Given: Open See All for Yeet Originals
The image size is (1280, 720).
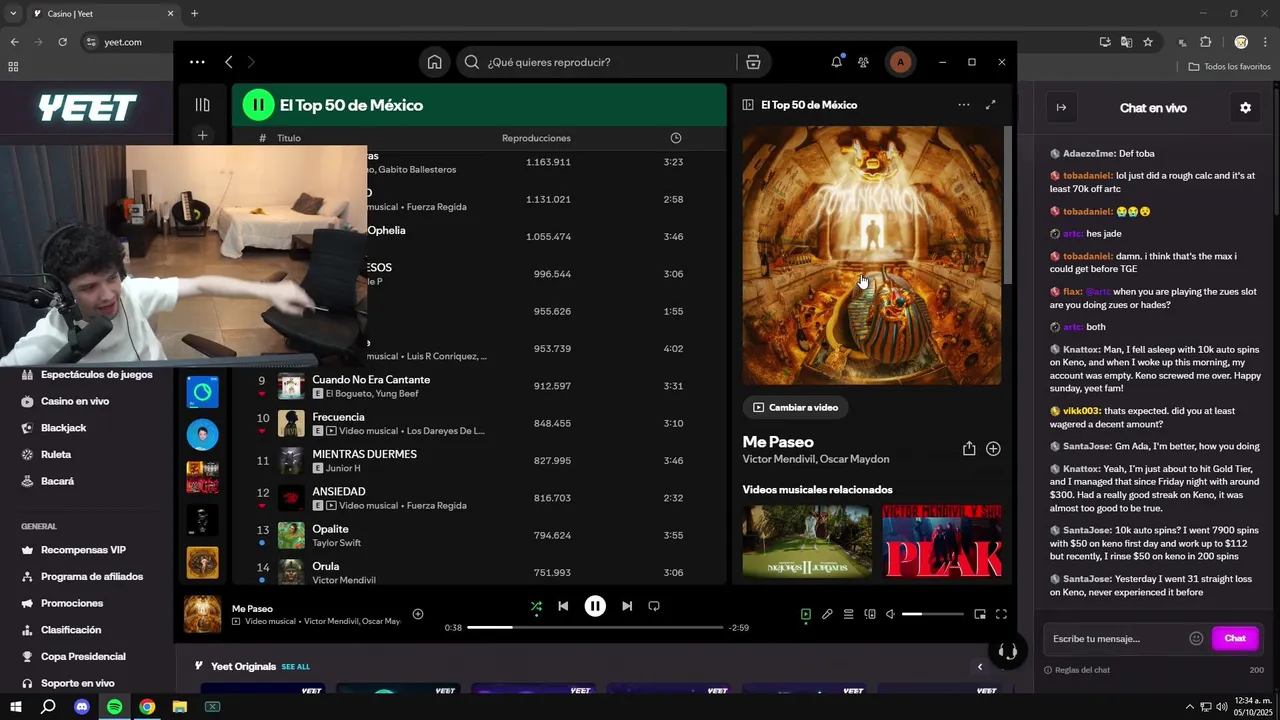Looking at the screenshot, I should click(295, 666).
